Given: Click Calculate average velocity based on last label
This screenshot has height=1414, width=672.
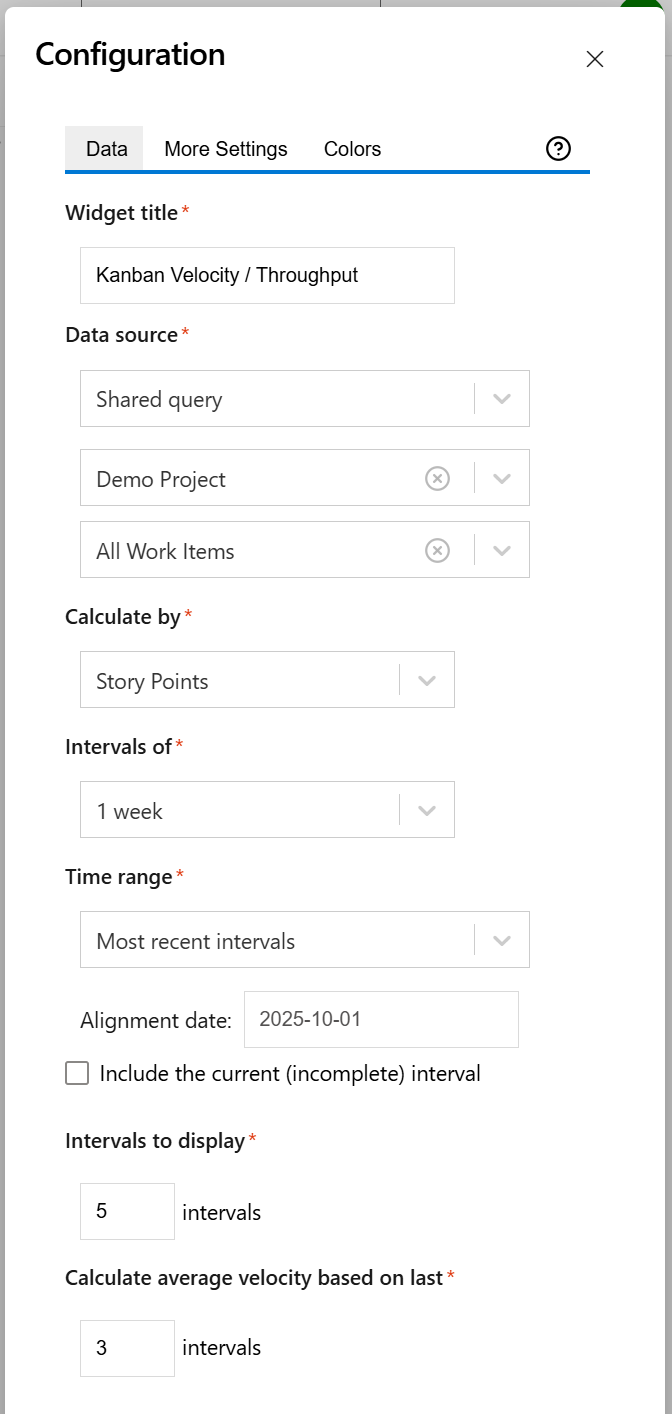Looking at the screenshot, I should coord(254,1277).
